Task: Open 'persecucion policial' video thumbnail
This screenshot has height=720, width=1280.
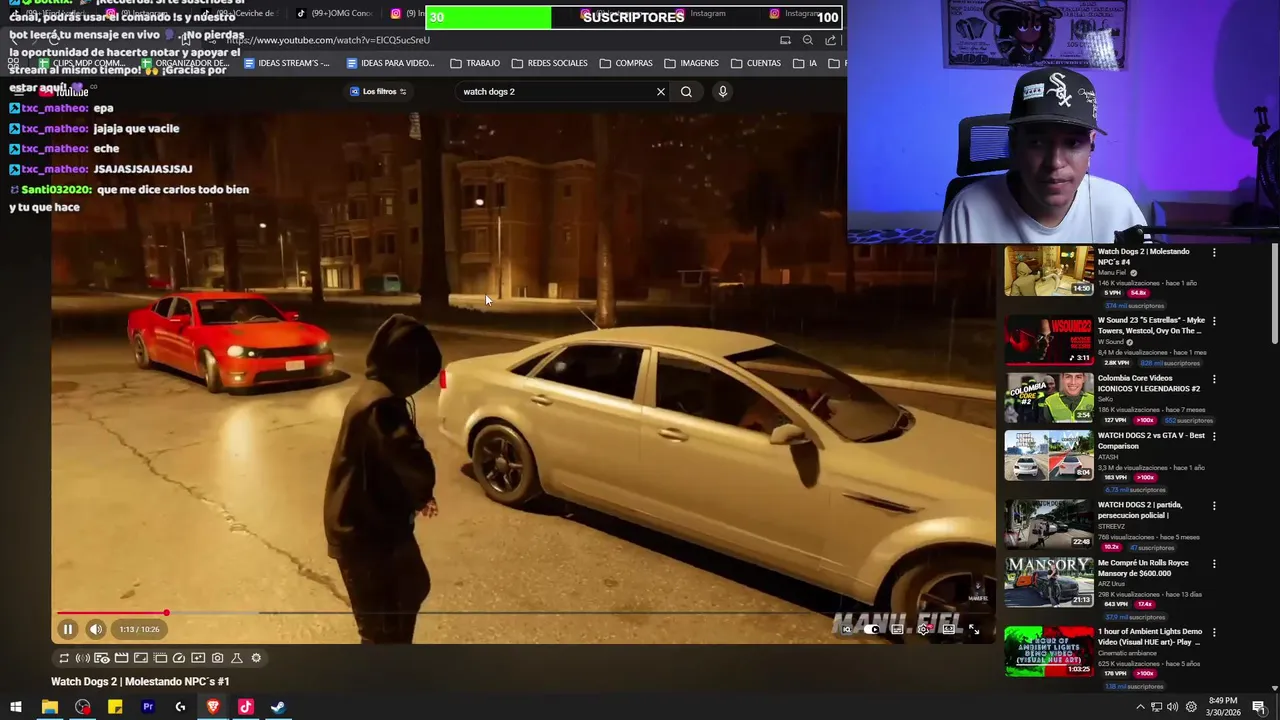Action: (1049, 524)
